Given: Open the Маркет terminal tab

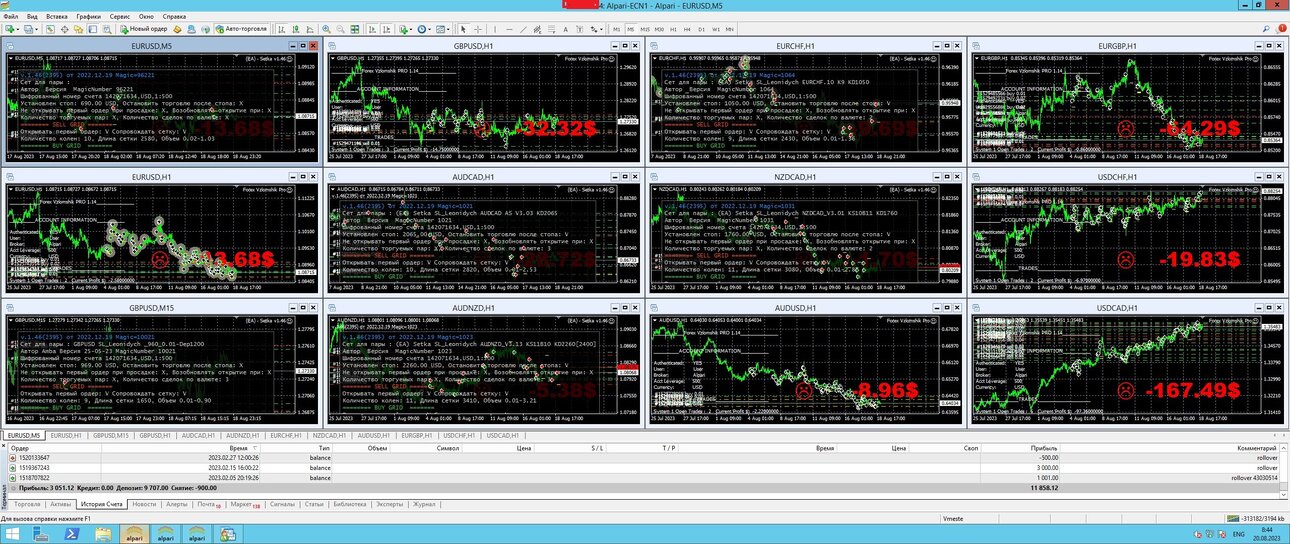Looking at the screenshot, I should 245,505.
